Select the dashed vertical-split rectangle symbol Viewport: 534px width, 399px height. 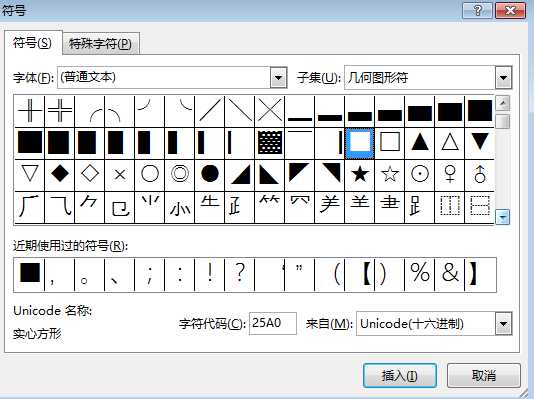click(450, 207)
